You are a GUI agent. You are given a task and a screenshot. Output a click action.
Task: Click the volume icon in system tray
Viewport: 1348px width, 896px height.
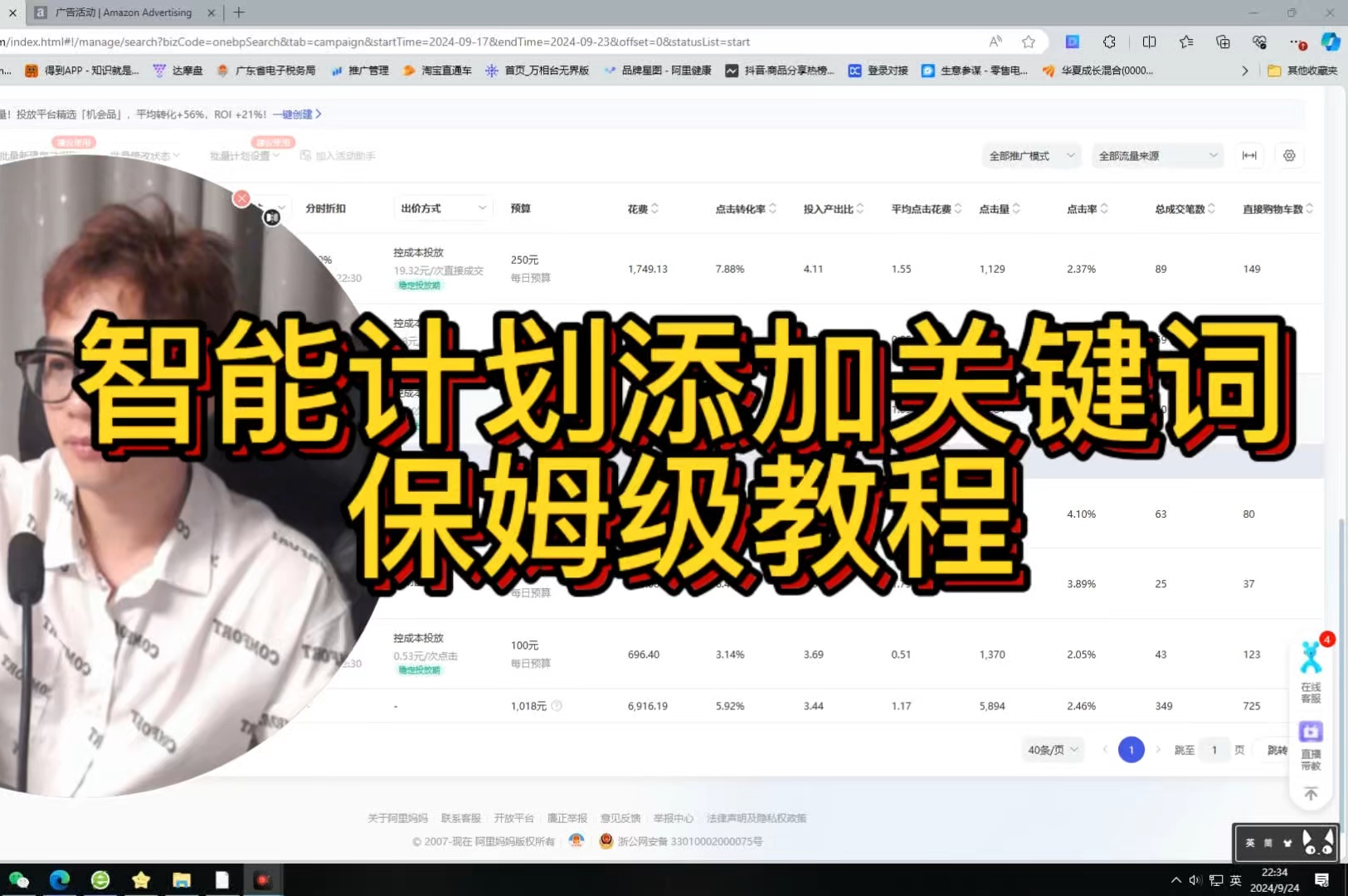pyautogui.click(x=1195, y=880)
